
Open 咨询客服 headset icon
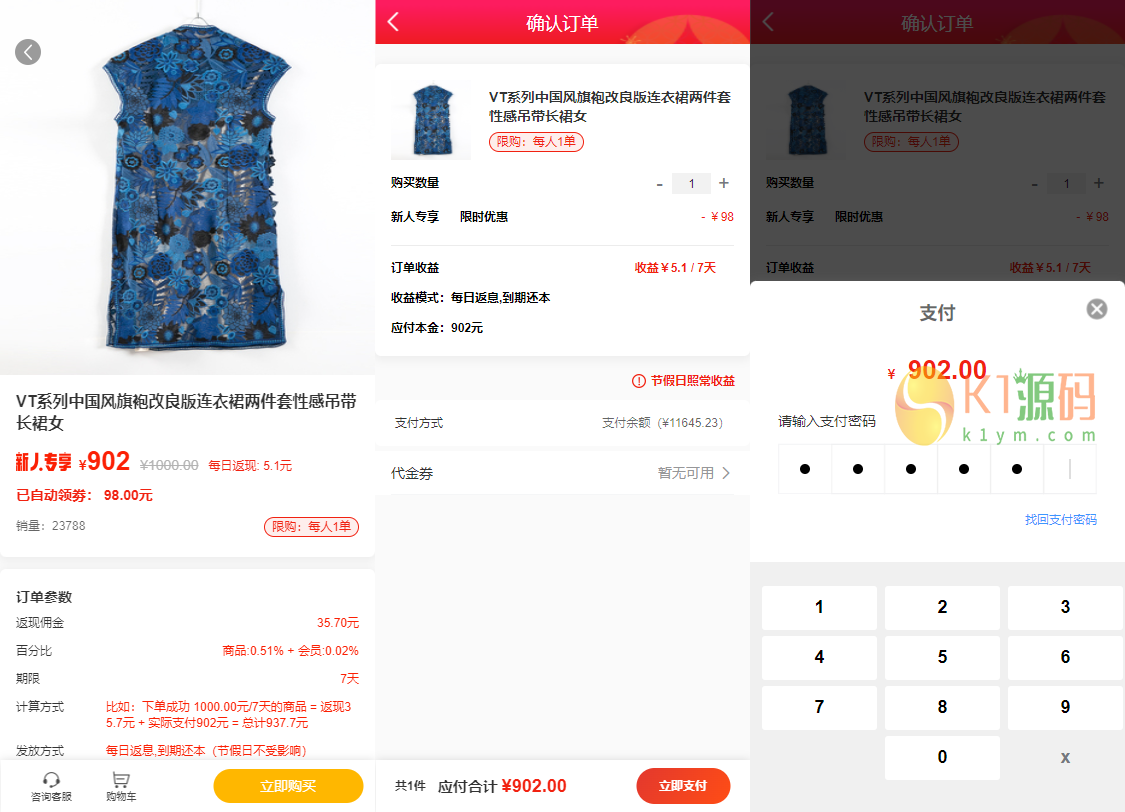(51, 780)
